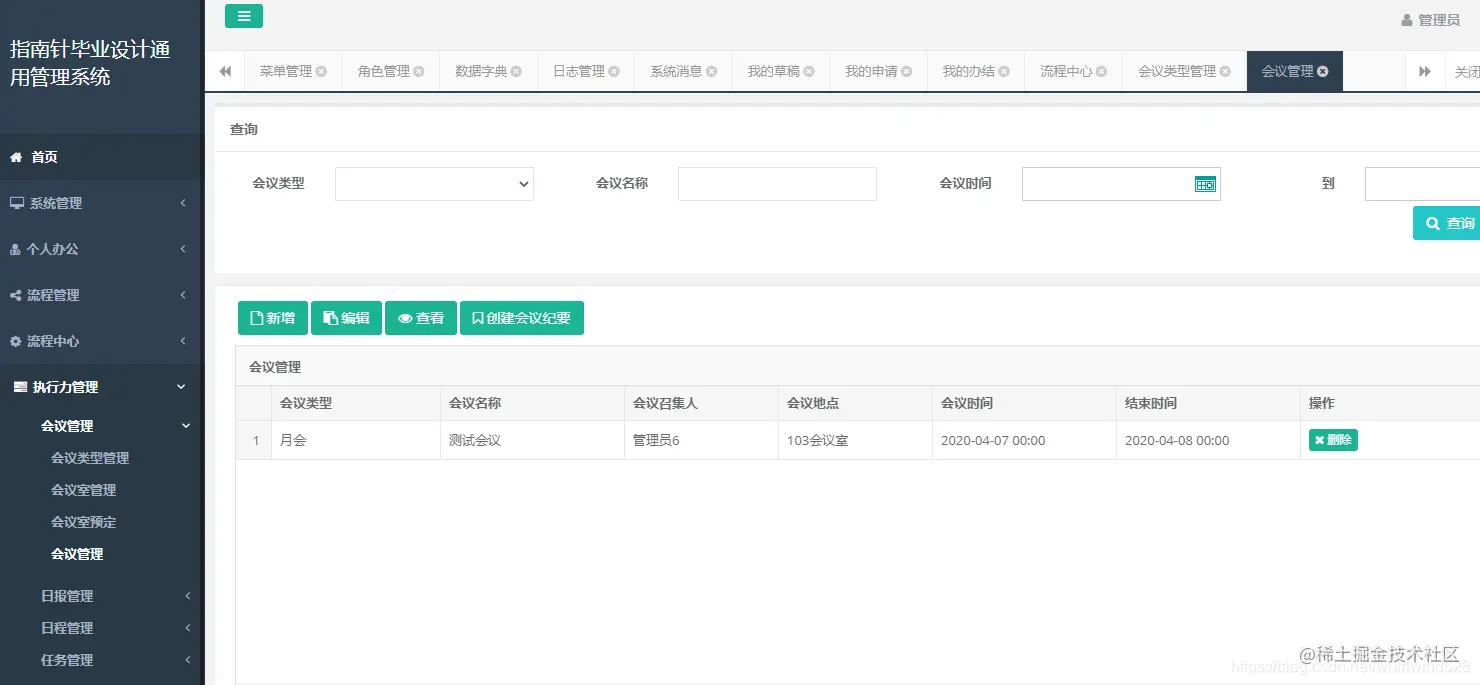The width and height of the screenshot is (1480, 685).
Task: Focus the 会议时间 start date field
Action: [1121, 184]
